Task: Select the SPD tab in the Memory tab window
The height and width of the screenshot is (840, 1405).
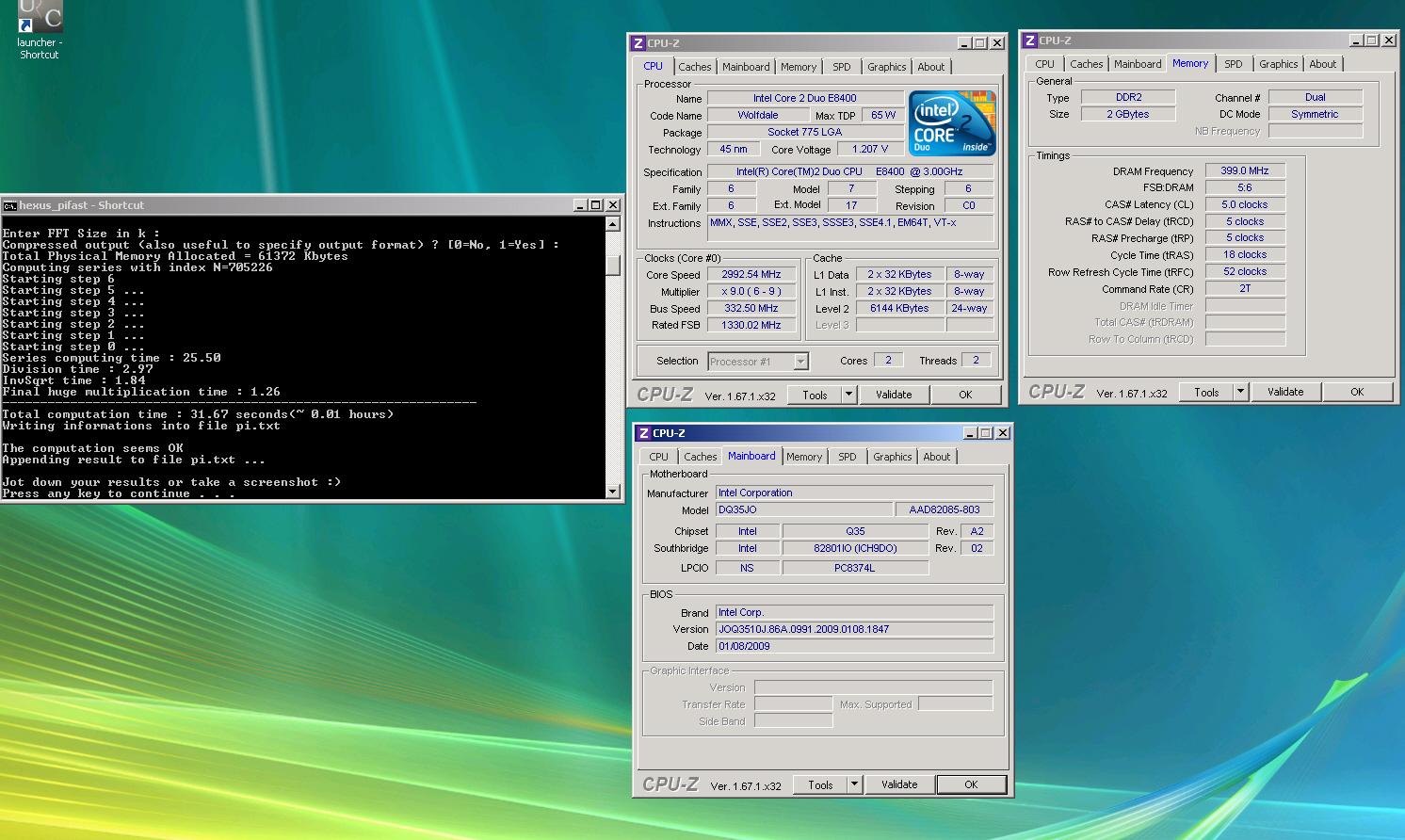Action: (x=1234, y=64)
